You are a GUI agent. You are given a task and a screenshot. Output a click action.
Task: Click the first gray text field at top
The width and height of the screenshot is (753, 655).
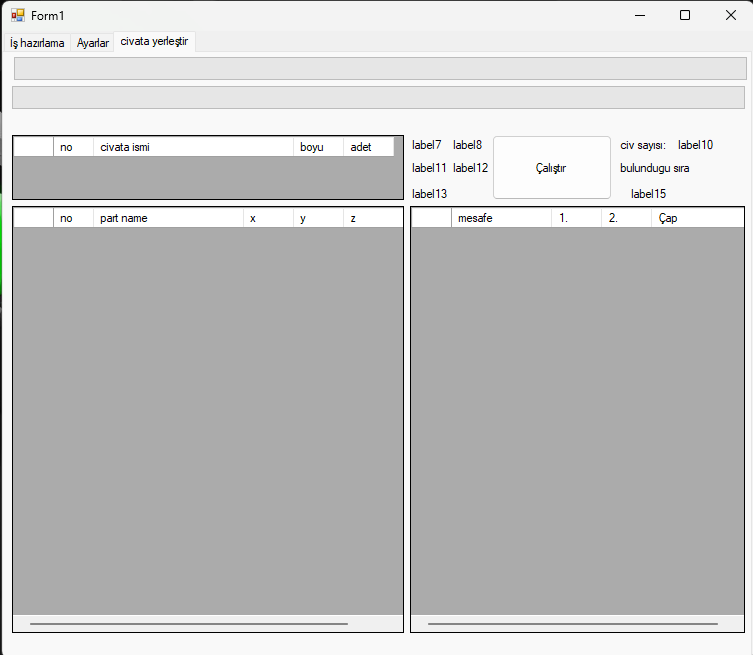tap(379, 68)
